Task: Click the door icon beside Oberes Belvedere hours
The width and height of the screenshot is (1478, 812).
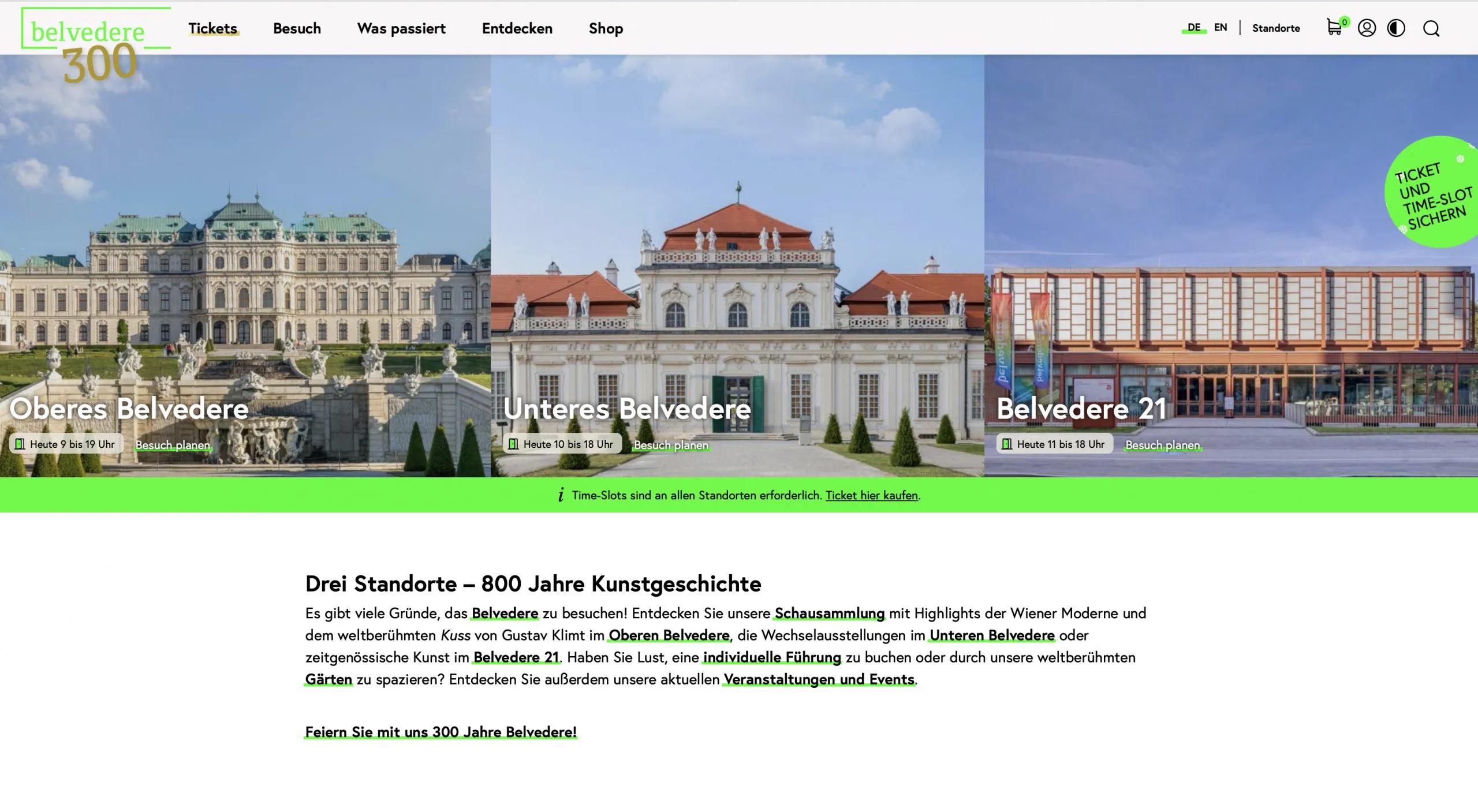Action: pyautogui.click(x=20, y=444)
